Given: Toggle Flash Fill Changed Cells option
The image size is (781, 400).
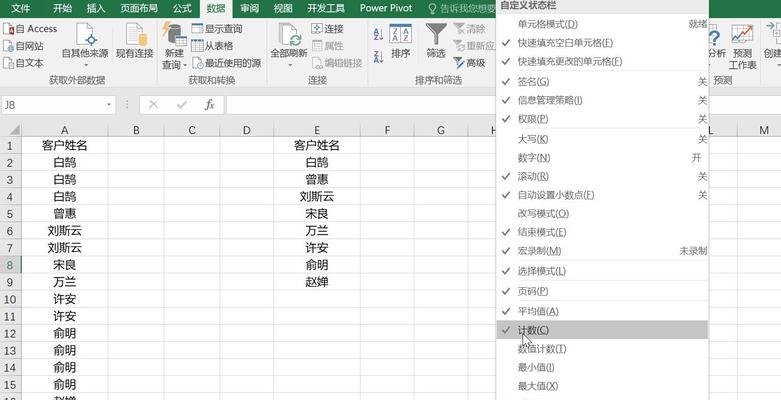Looking at the screenshot, I should tap(602, 61).
